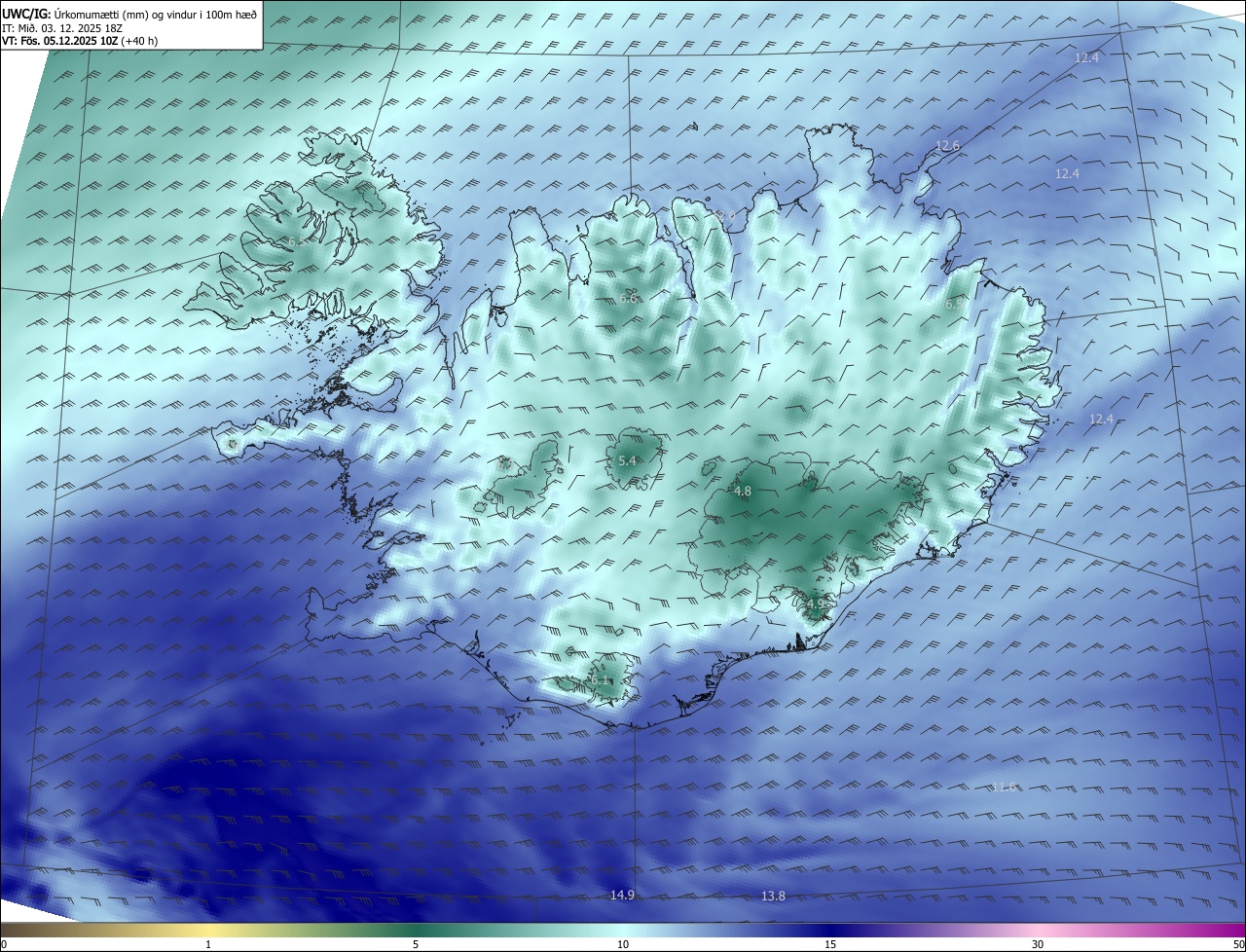Click the color scale label '30'
Screen dimensions: 1246x952
tap(1038, 944)
